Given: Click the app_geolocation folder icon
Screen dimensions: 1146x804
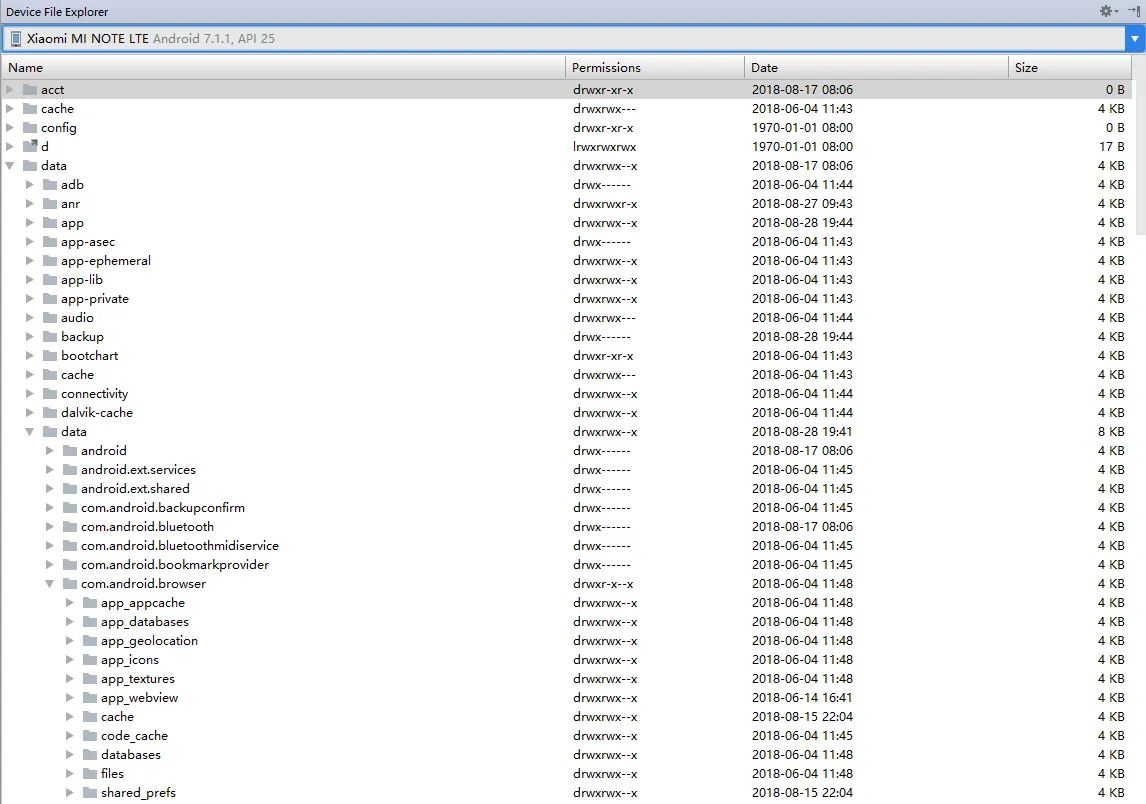Looking at the screenshot, I should point(90,640).
